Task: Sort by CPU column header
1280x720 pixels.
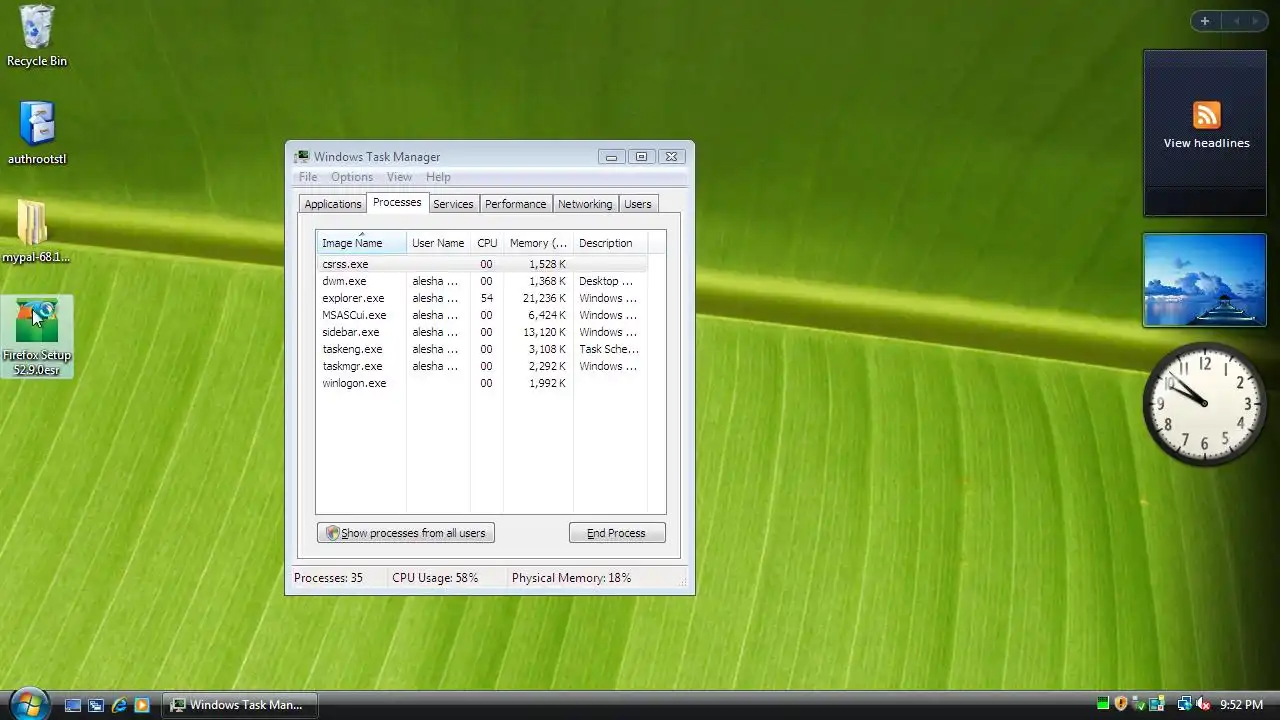Action: tap(487, 243)
